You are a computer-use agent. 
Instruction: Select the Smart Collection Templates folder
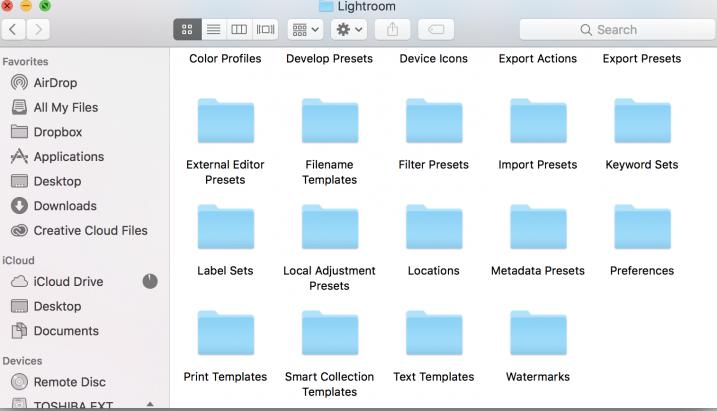click(x=330, y=333)
